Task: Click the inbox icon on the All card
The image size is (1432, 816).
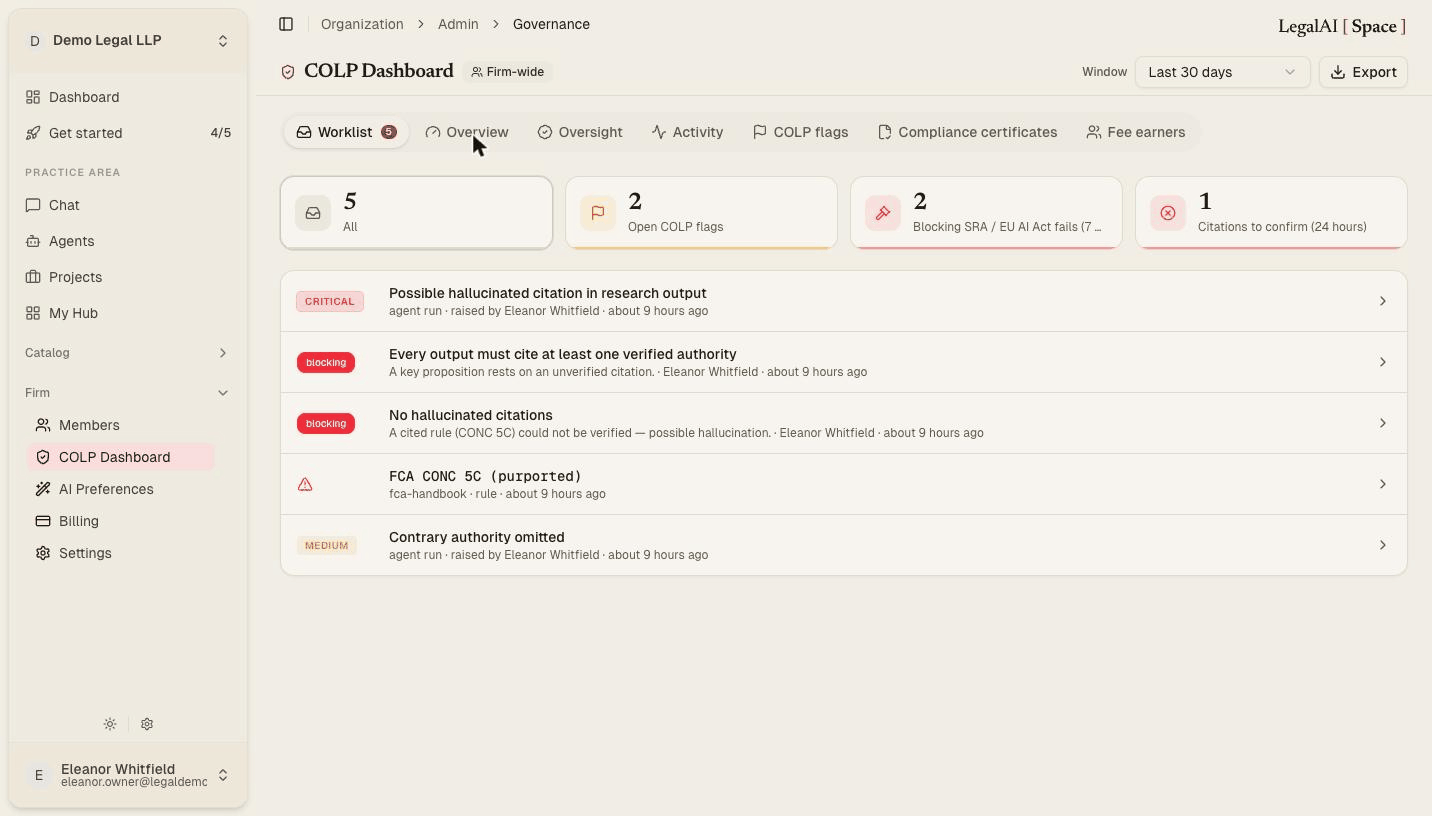Action: tap(313, 213)
